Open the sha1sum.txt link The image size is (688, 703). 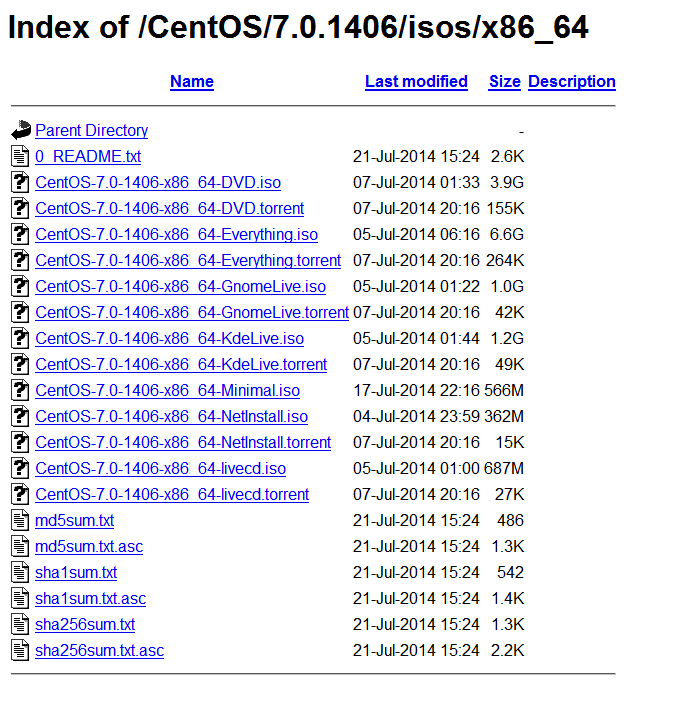point(76,573)
